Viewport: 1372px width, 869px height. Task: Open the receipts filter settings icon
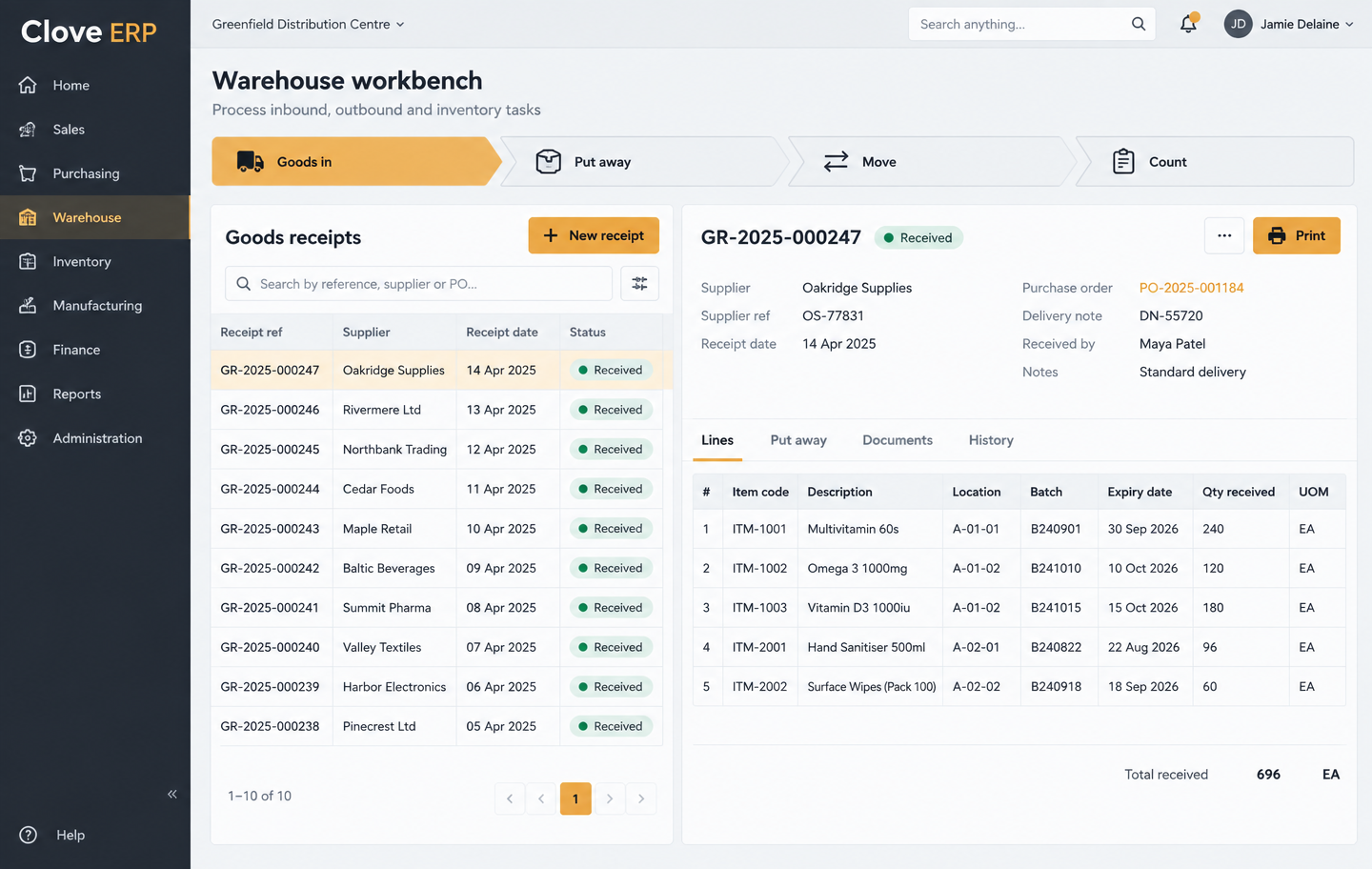click(x=639, y=284)
